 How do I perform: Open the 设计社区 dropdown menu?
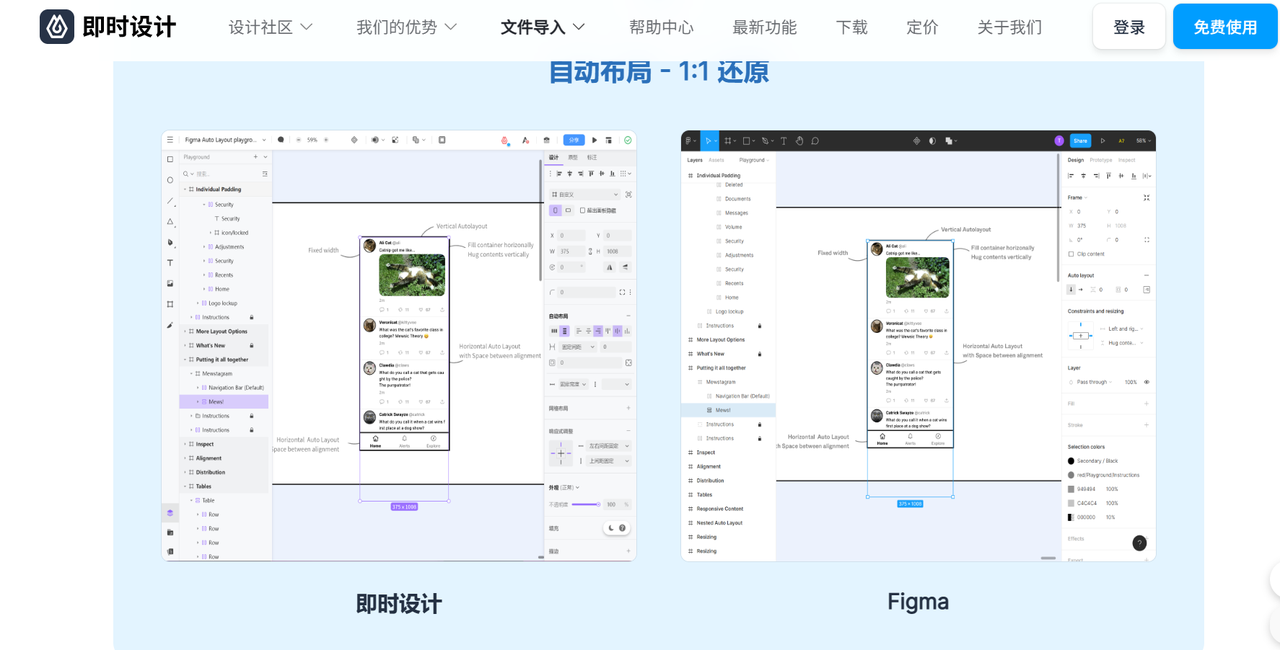pyautogui.click(x=271, y=27)
